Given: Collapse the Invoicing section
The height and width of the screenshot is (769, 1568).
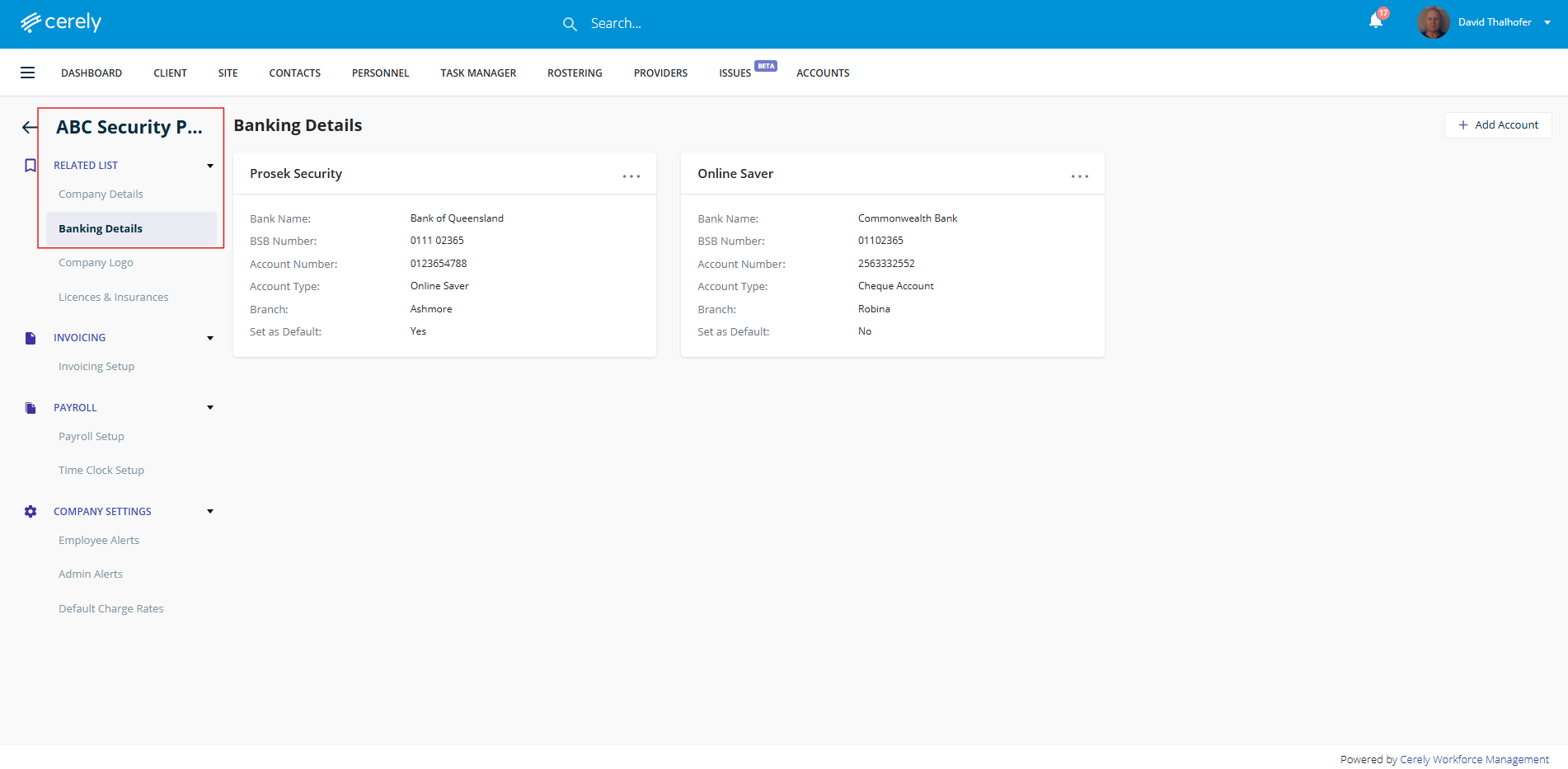Looking at the screenshot, I should pyautogui.click(x=210, y=338).
